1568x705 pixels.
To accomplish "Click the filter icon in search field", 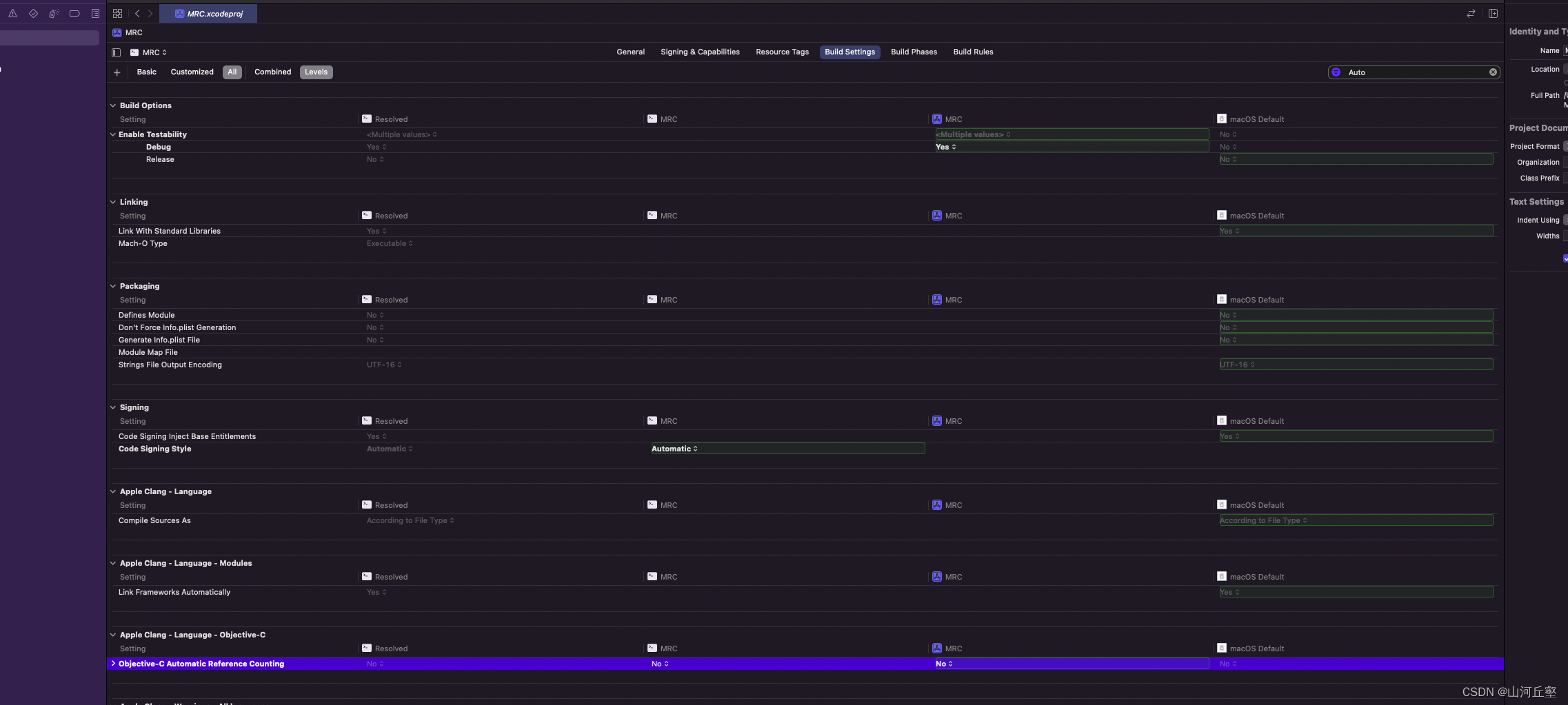I will [1336, 72].
